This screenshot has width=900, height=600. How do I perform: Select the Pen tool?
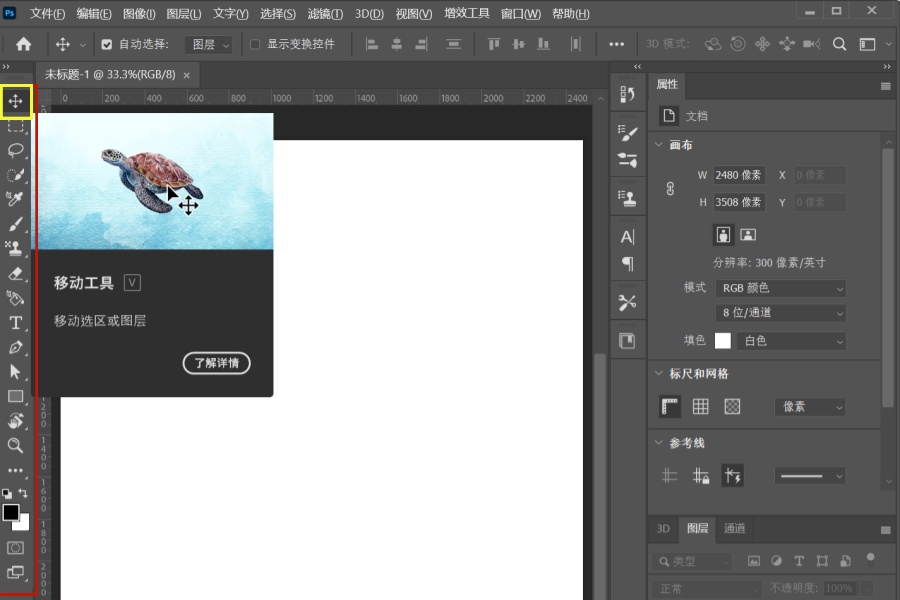pyautogui.click(x=15, y=347)
